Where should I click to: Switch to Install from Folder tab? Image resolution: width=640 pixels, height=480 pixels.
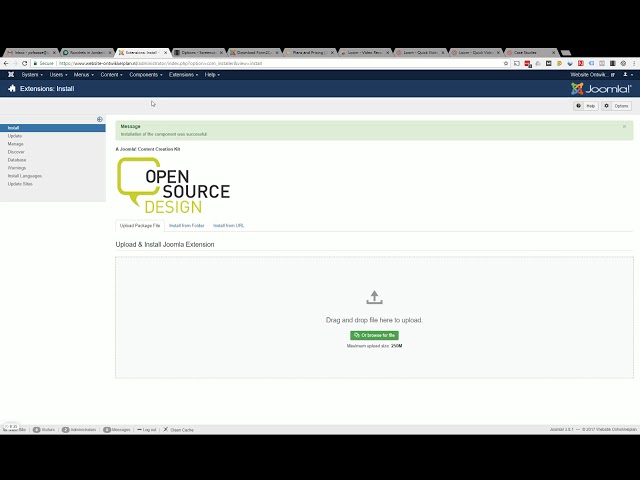187,225
